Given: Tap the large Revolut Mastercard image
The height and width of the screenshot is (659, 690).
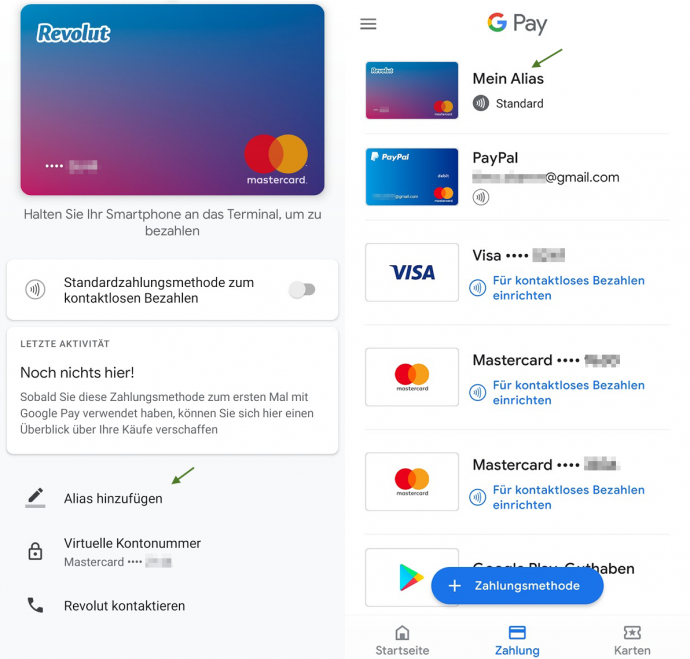Looking at the screenshot, I should click(x=172, y=100).
